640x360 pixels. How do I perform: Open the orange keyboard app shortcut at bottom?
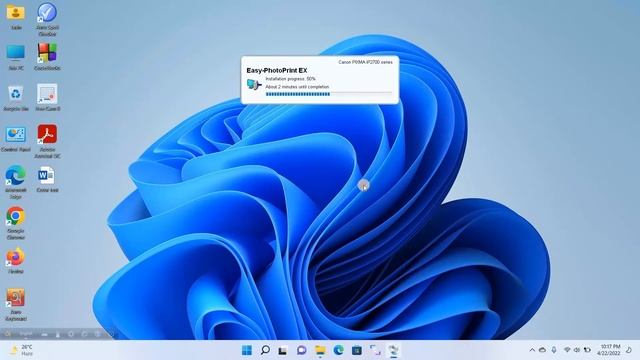pos(16,304)
